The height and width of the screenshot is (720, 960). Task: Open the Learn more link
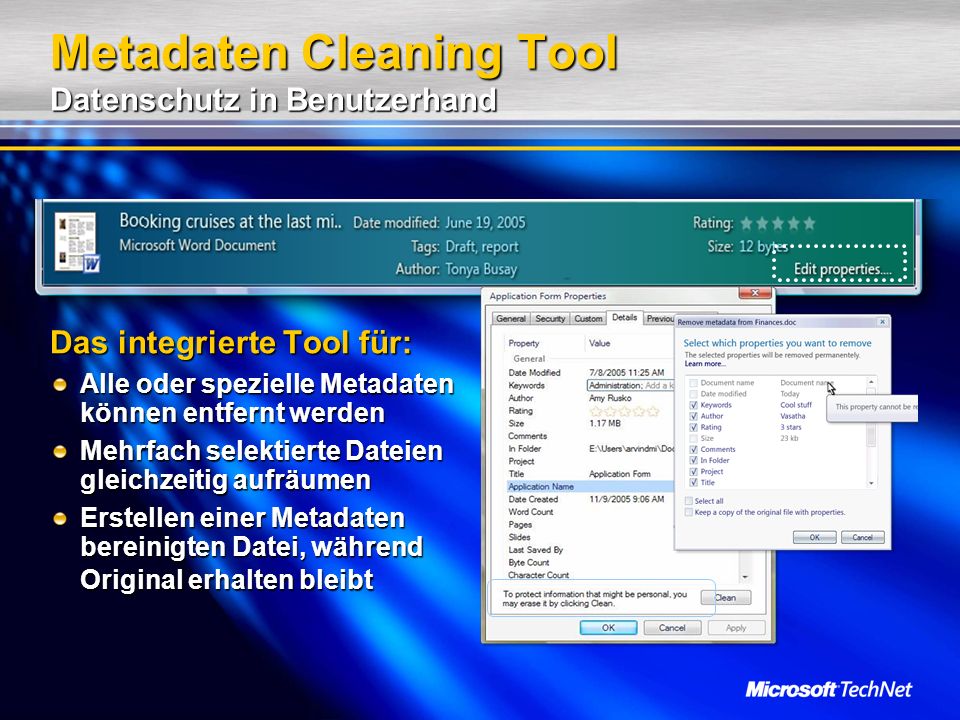705,364
